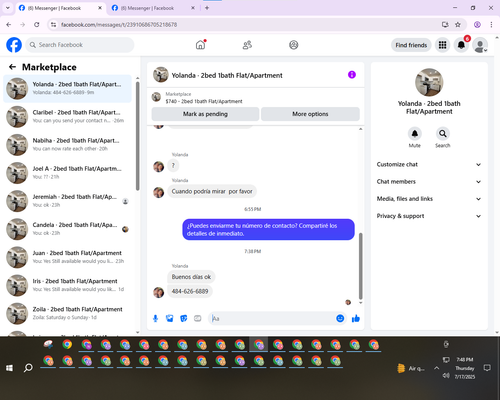The image size is (500, 400).
Task: Go back using the Marketplace arrow
Action: (x=12, y=67)
